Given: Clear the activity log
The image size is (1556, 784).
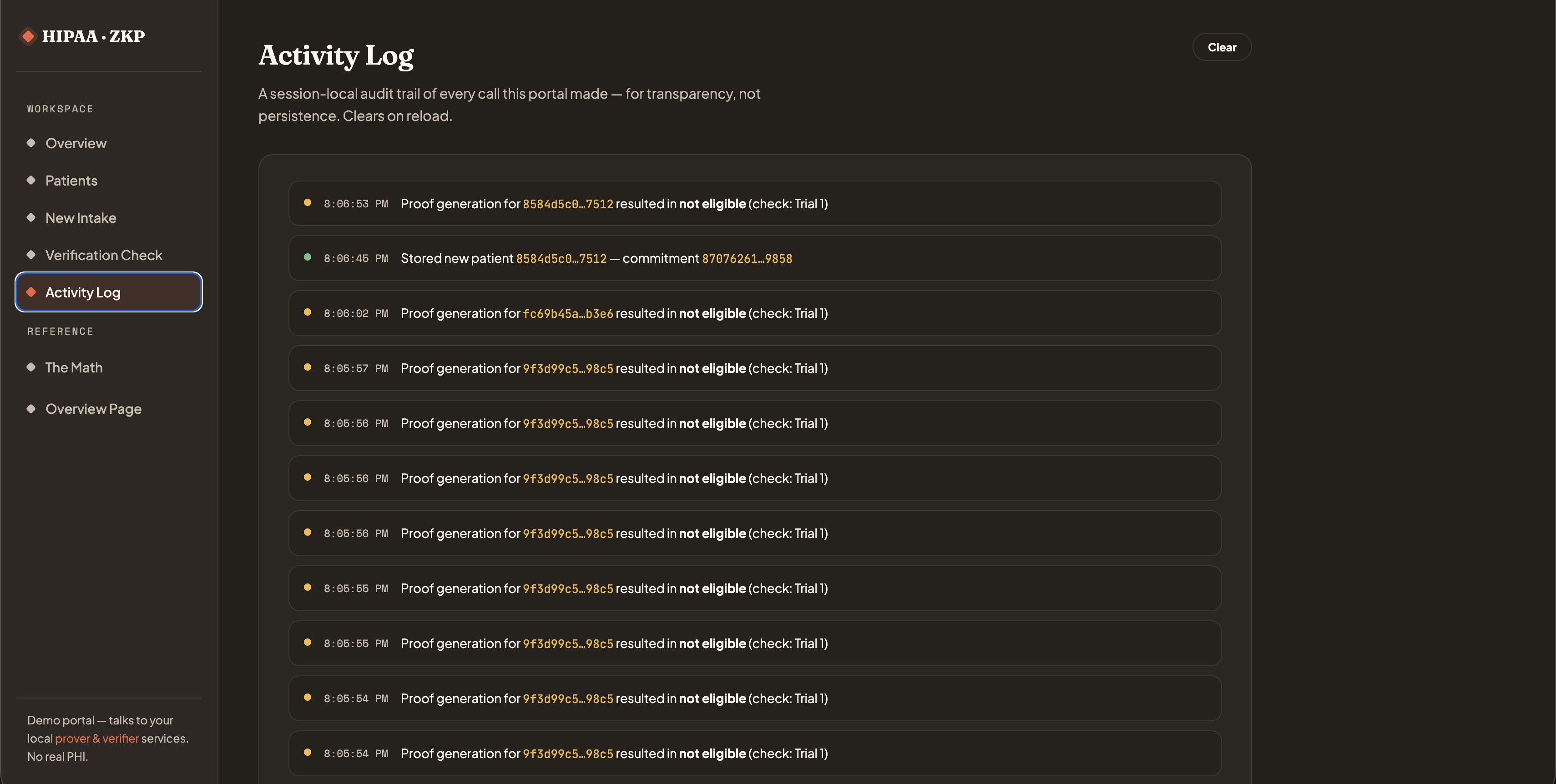Looking at the screenshot, I should point(1221,47).
